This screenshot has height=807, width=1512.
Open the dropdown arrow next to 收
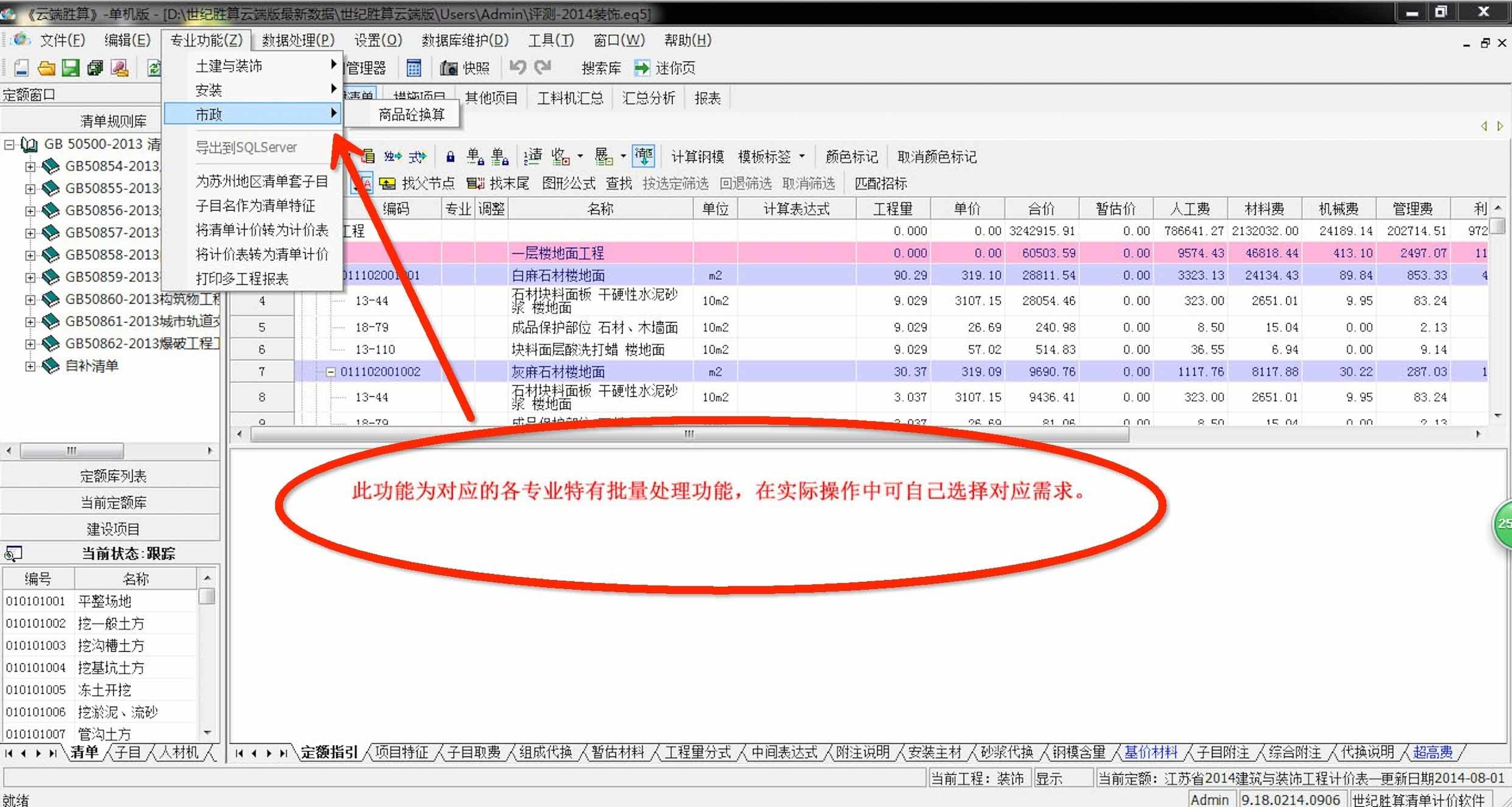(x=580, y=156)
